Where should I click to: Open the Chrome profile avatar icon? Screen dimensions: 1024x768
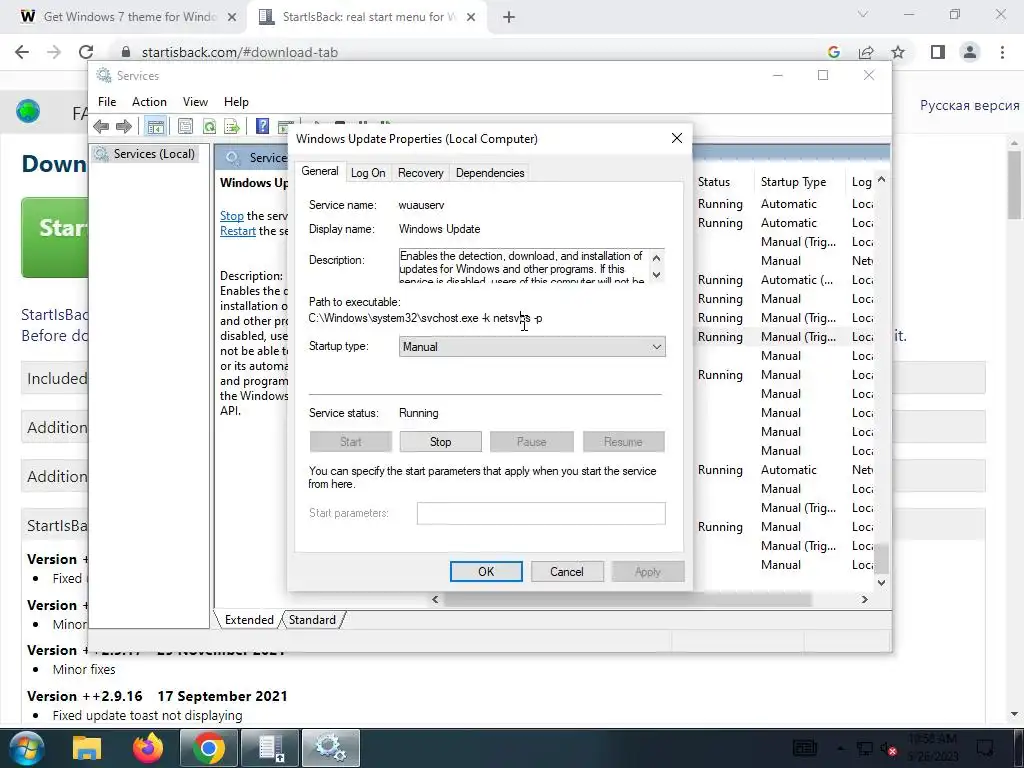[x=970, y=52]
